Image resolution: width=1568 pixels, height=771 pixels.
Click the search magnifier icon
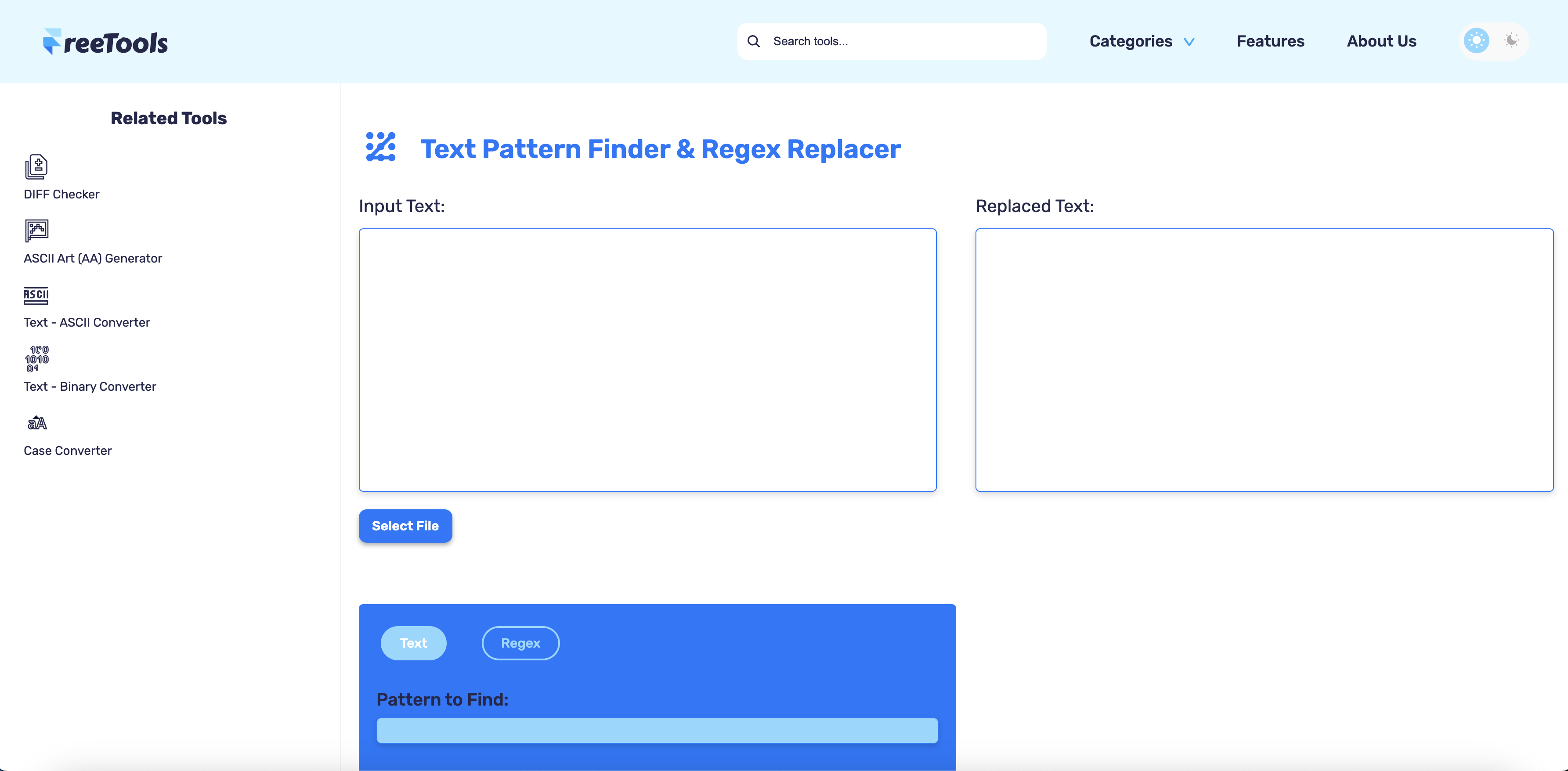click(x=754, y=41)
